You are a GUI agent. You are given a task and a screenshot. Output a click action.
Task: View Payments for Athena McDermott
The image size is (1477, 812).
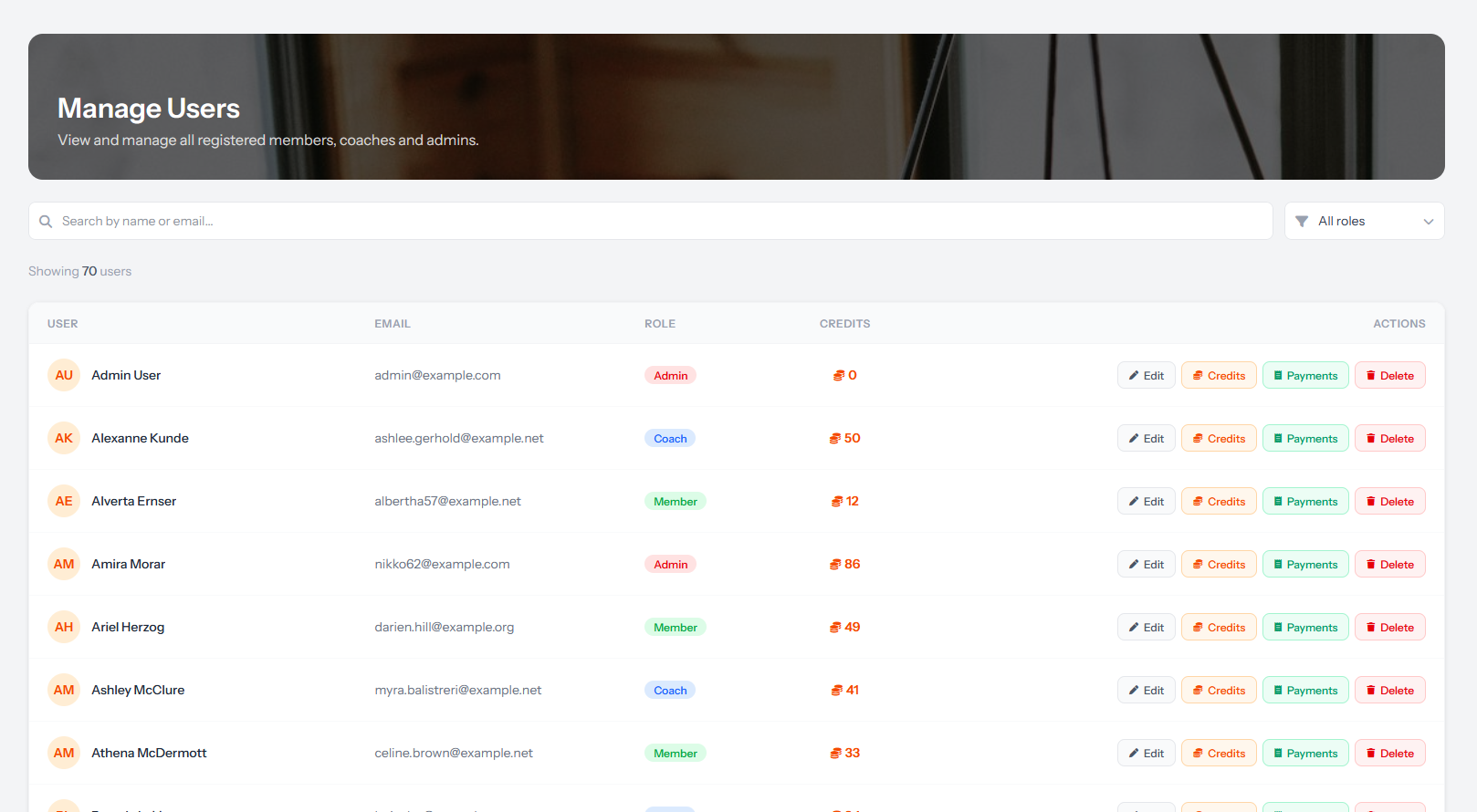pos(1305,753)
